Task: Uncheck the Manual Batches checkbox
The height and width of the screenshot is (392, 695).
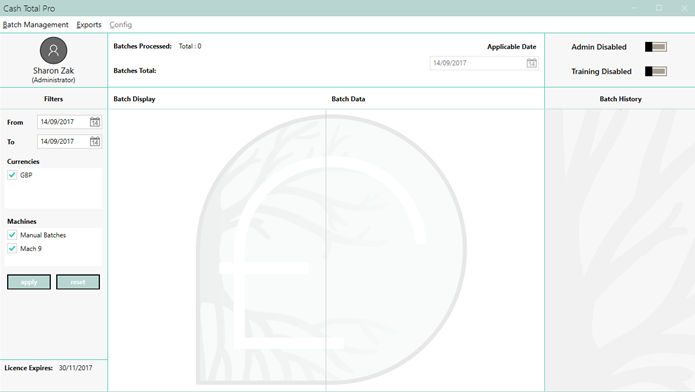Action: click(12, 235)
